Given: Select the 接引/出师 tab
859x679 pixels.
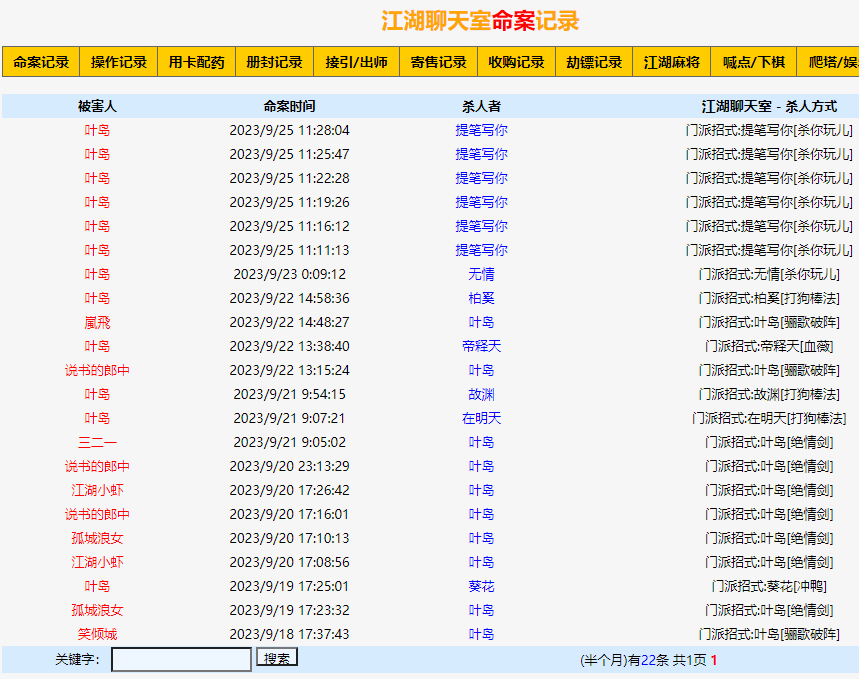Looking at the screenshot, I should coord(357,62).
